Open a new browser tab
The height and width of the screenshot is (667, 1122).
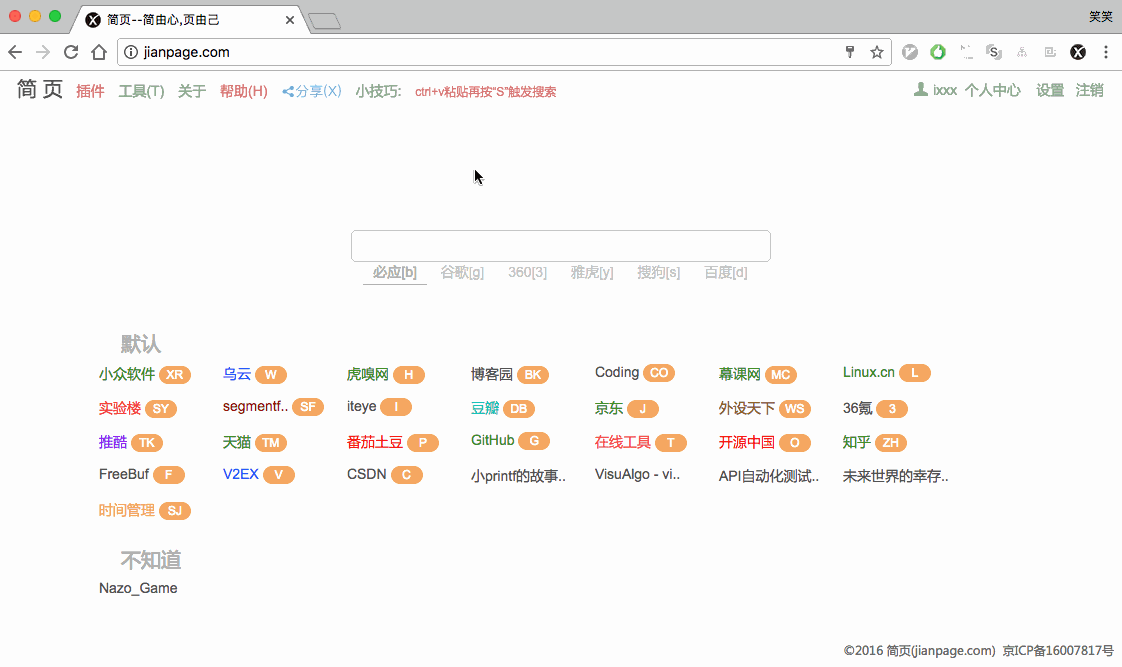tap(325, 21)
